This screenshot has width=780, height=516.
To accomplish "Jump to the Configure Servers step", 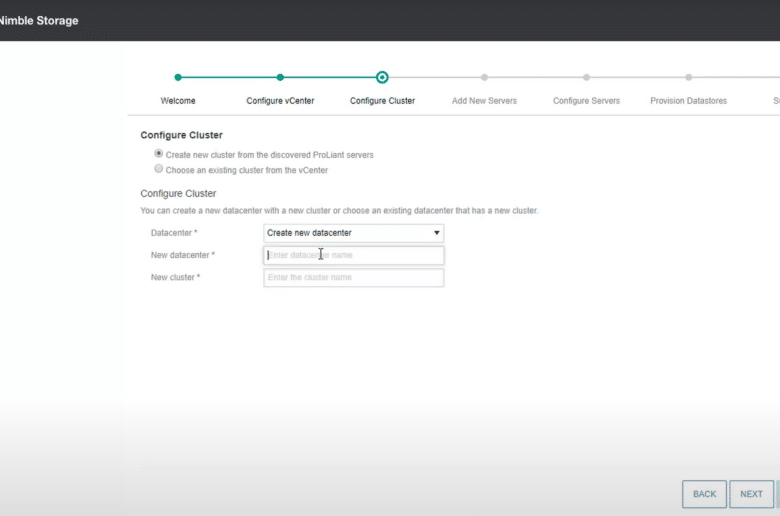I will pyautogui.click(x=586, y=101).
